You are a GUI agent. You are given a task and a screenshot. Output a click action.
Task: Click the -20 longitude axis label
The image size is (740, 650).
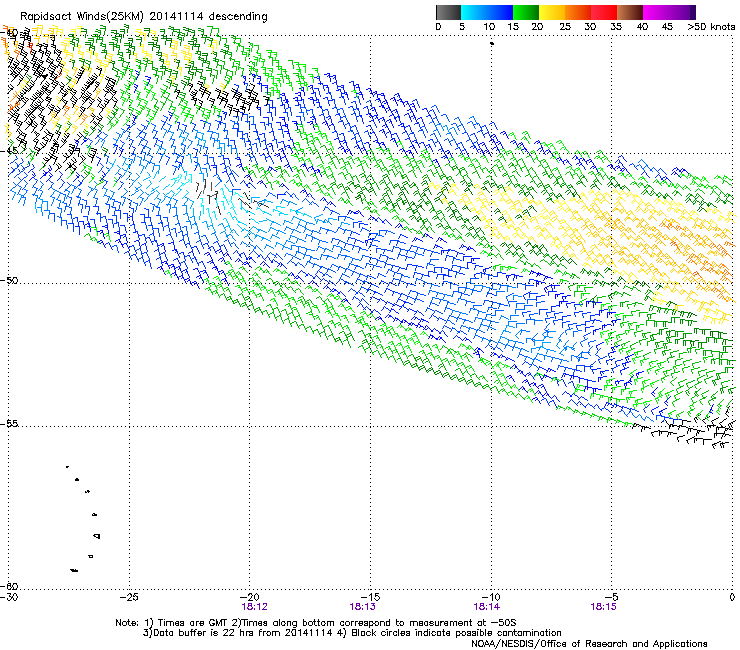click(250, 597)
